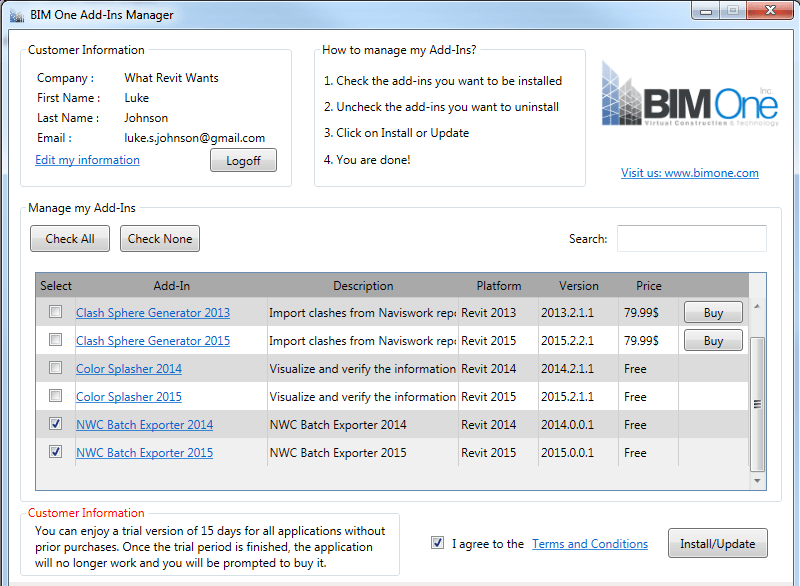Visit the www.bimone.com link
Screen dimensions: 800x586
pyautogui.click(x=690, y=172)
